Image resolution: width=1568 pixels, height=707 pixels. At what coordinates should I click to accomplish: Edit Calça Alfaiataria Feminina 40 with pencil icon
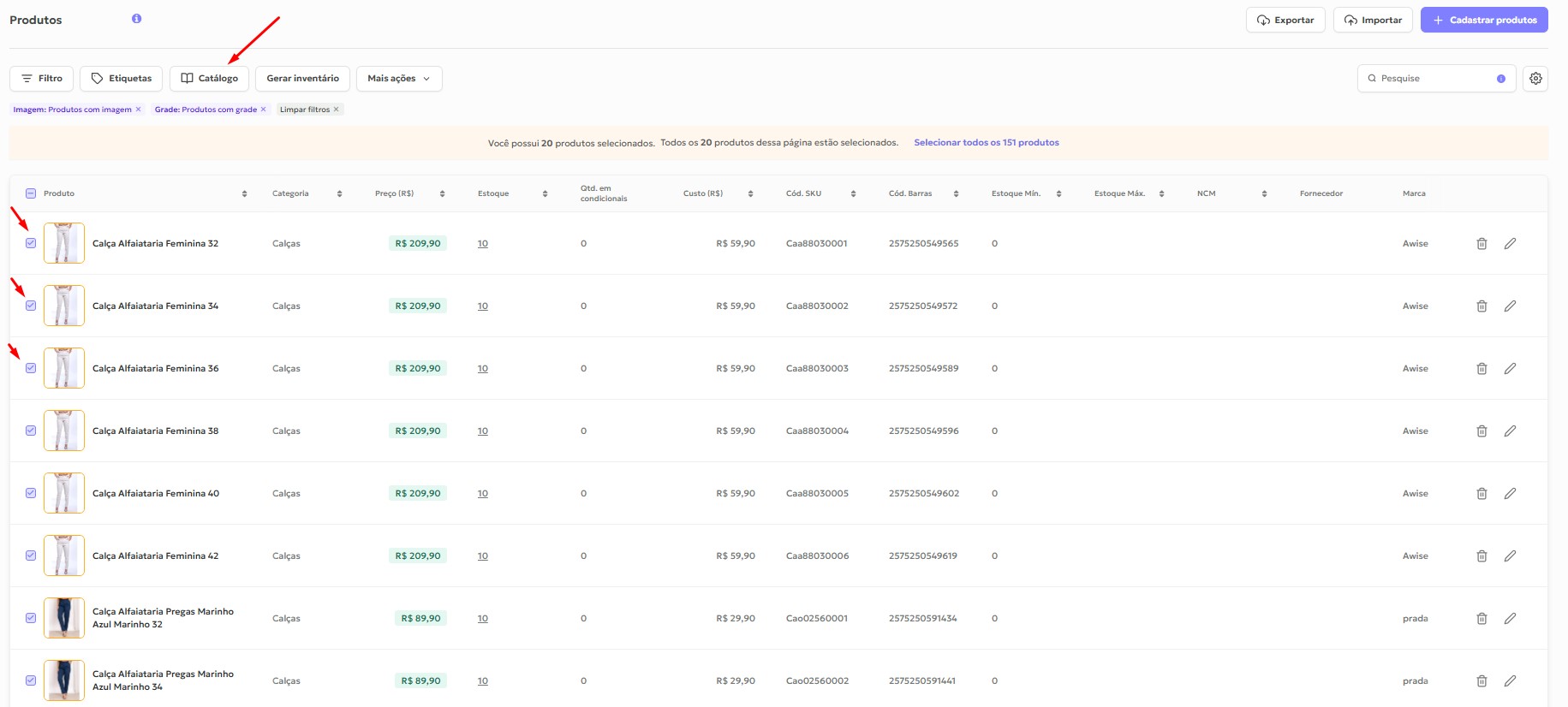tap(1510, 494)
